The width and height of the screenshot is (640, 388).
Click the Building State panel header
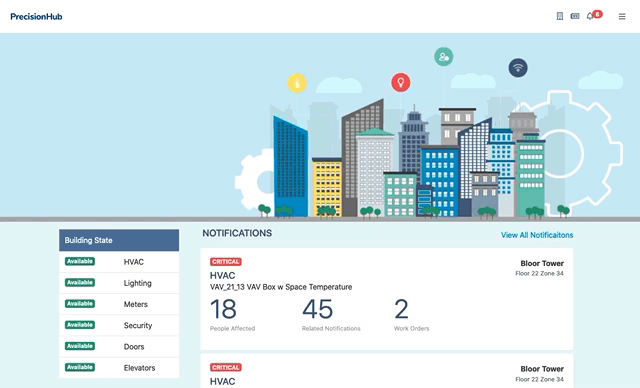point(119,240)
